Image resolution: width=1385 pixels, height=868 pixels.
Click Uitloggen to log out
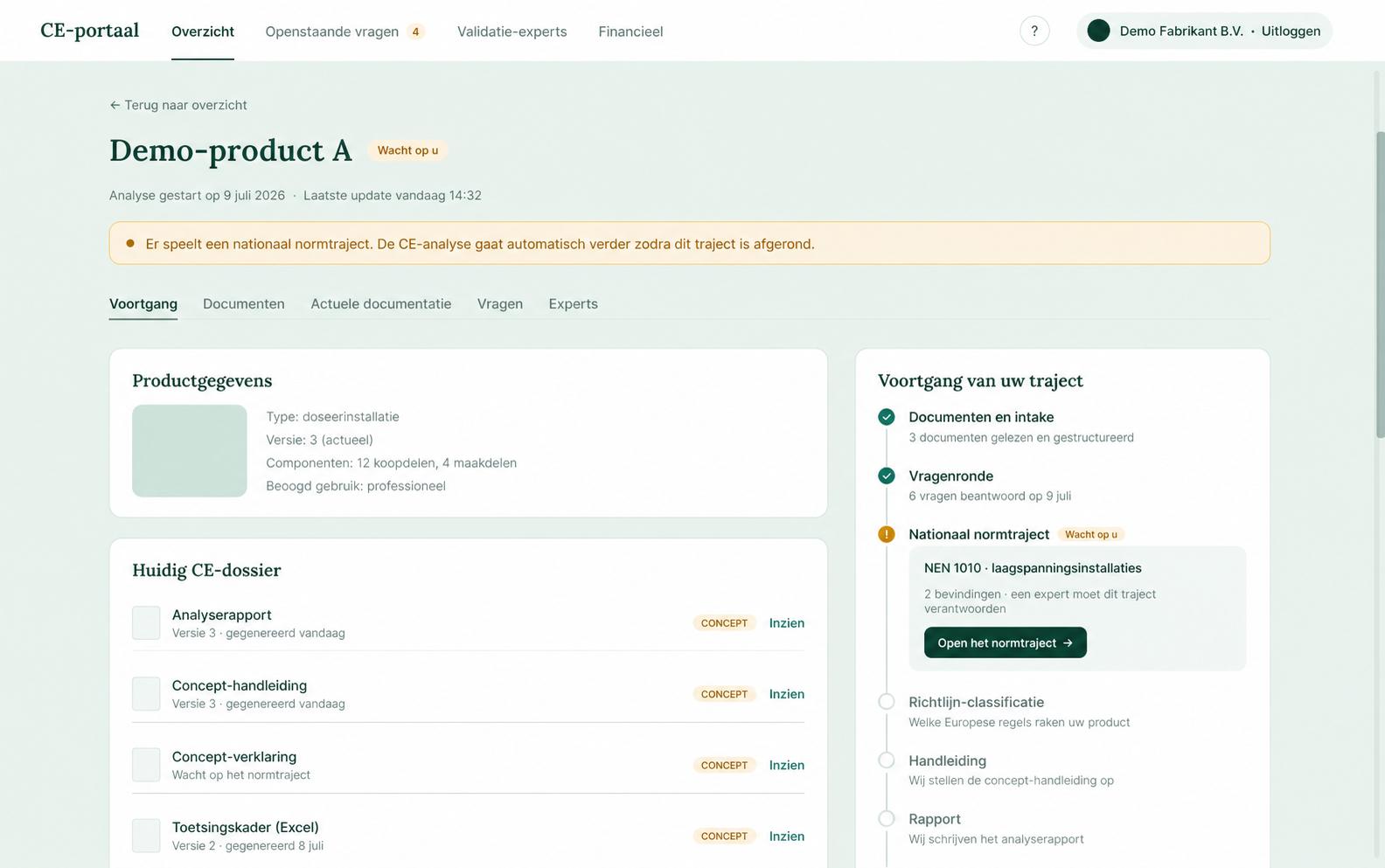(1291, 31)
